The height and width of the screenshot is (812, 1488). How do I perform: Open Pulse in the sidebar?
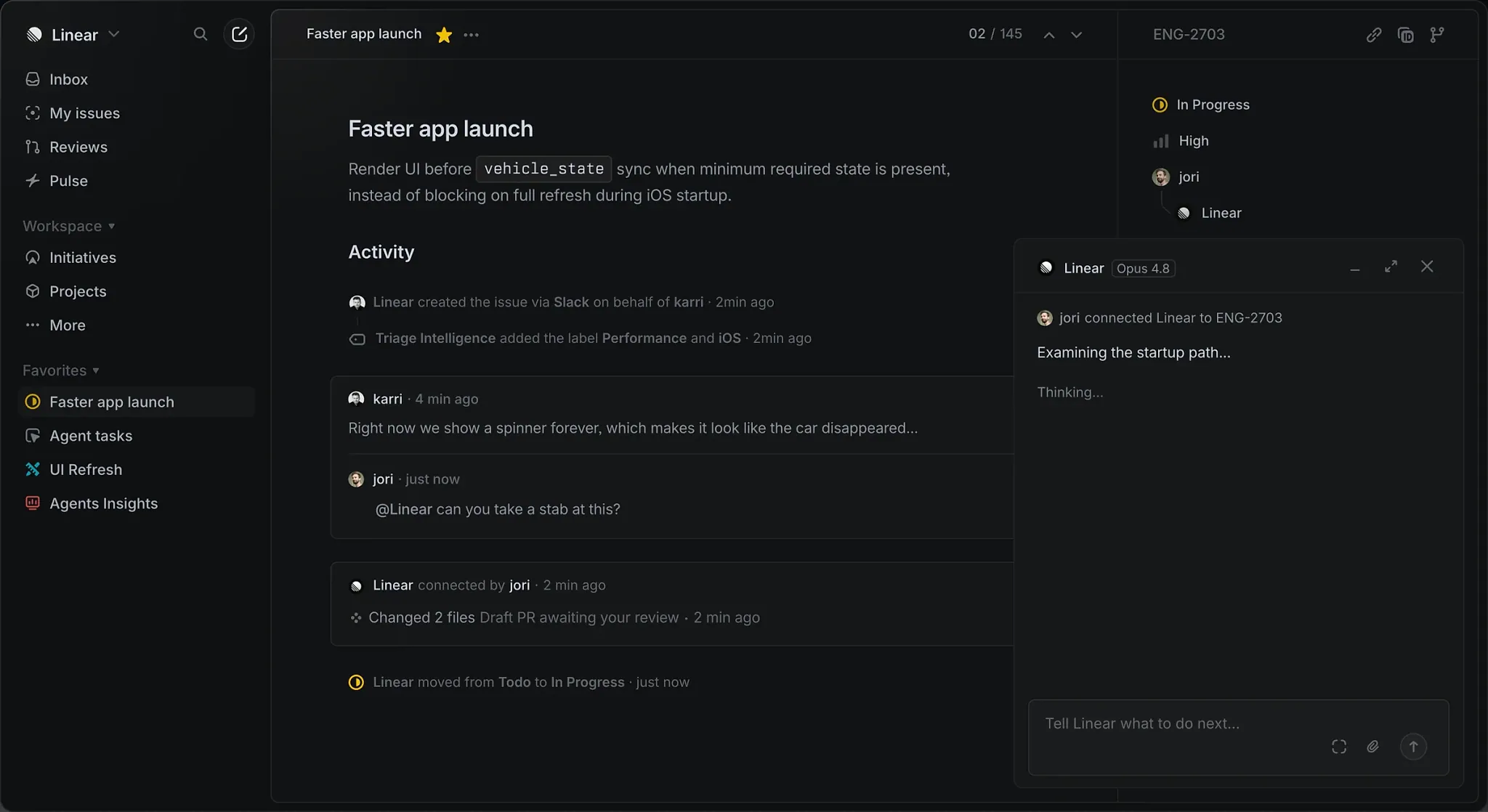tap(137, 181)
